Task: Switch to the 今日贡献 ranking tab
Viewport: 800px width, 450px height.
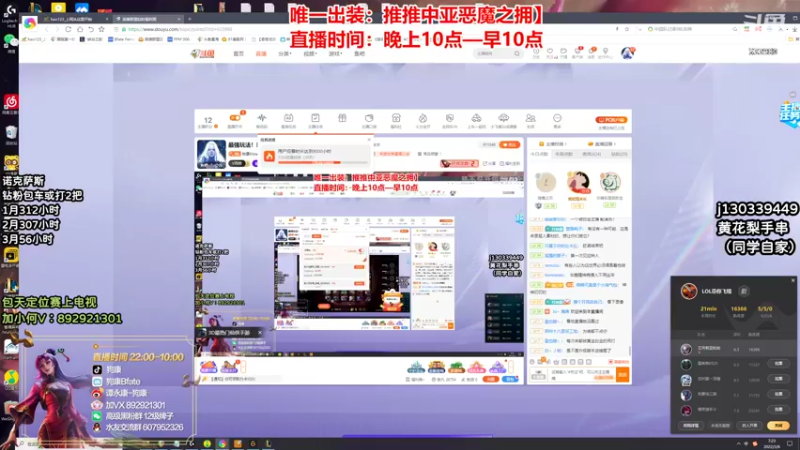Action: [x=538, y=154]
